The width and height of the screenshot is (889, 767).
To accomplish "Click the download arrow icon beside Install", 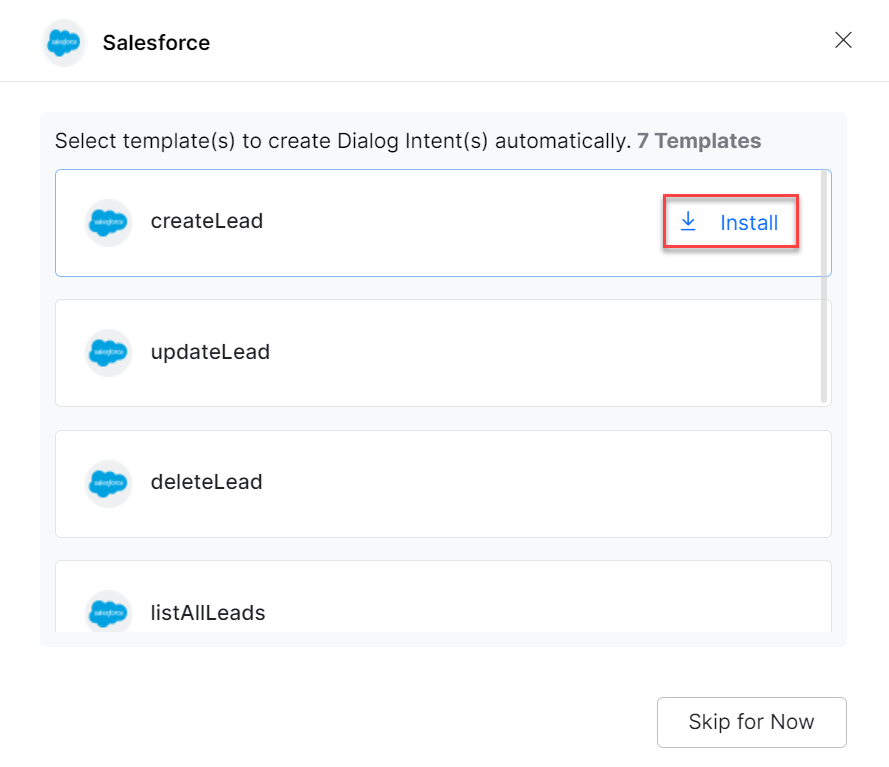I will click(x=688, y=221).
